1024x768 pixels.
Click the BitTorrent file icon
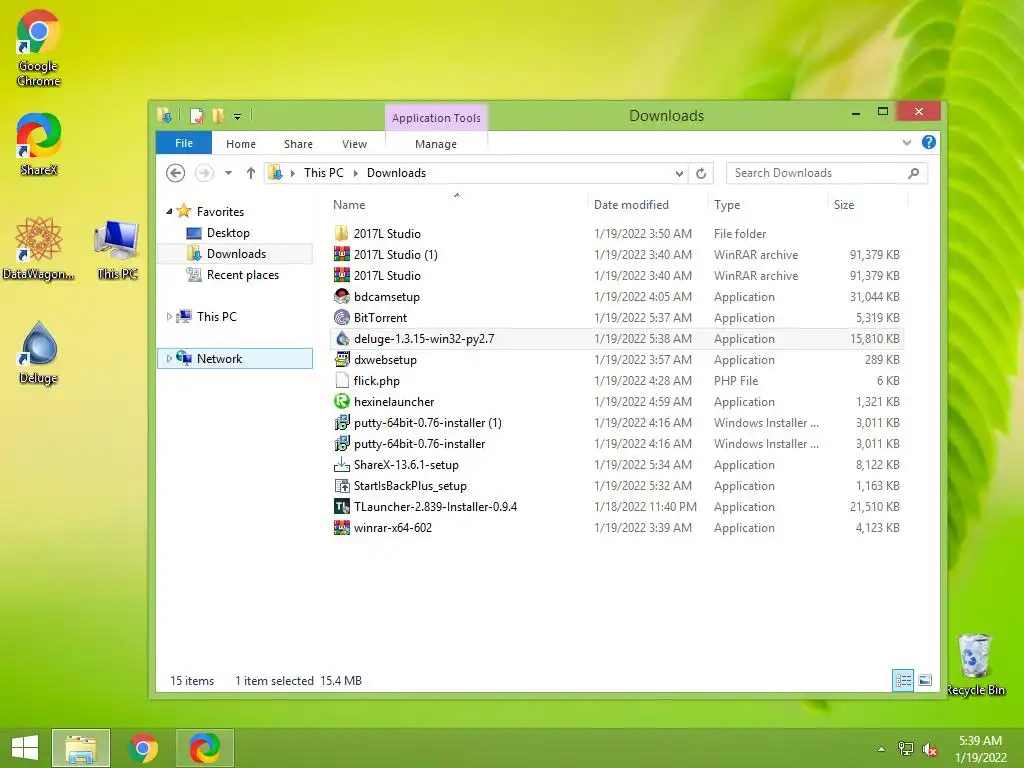point(342,317)
